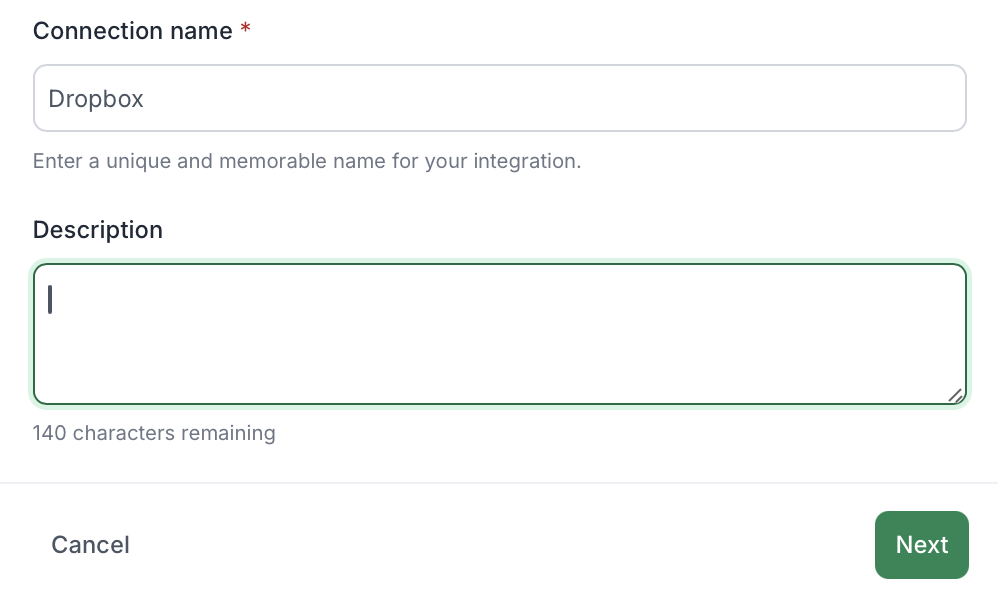Click the center of the Description box
The width and height of the screenshot is (998, 594).
coord(500,334)
